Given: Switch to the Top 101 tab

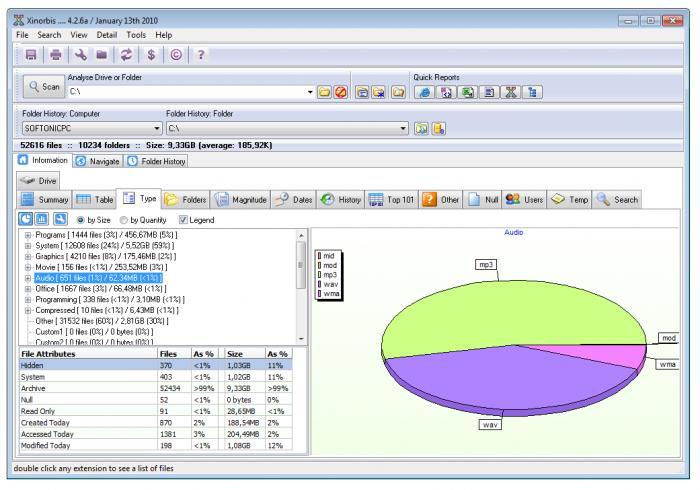Looking at the screenshot, I should [x=391, y=199].
